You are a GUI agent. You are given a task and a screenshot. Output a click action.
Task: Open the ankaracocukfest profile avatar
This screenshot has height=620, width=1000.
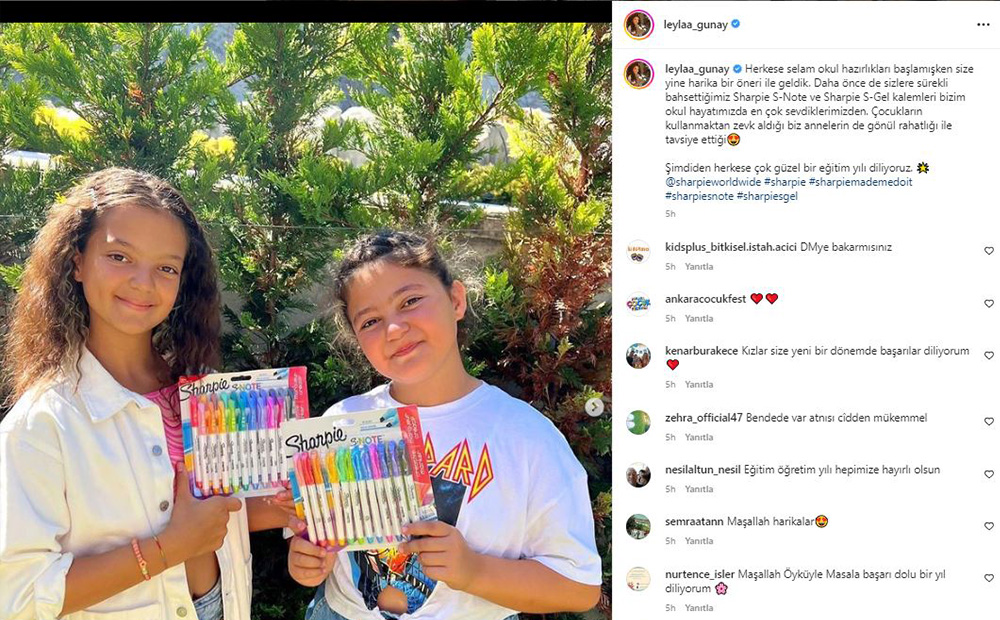[x=638, y=304]
